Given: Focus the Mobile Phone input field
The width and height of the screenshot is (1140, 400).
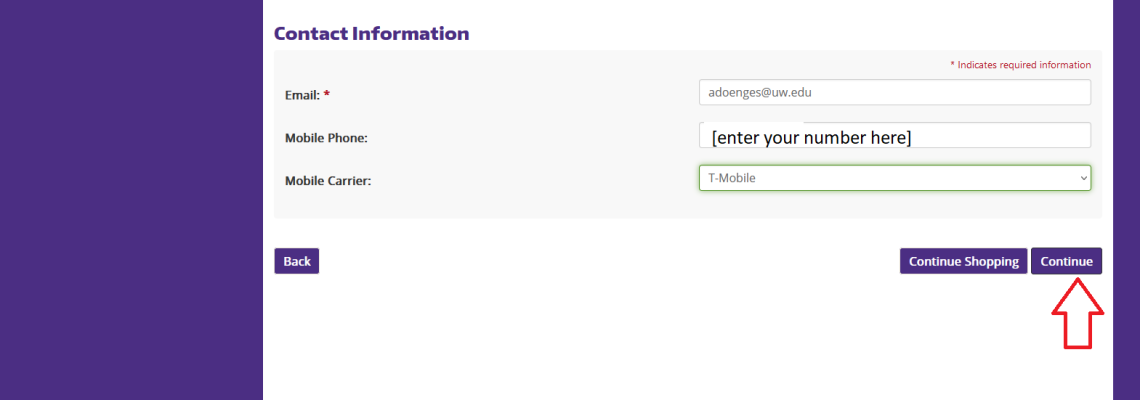Looking at the screenshot, I should pyautogui.click(x=894, y=135).
